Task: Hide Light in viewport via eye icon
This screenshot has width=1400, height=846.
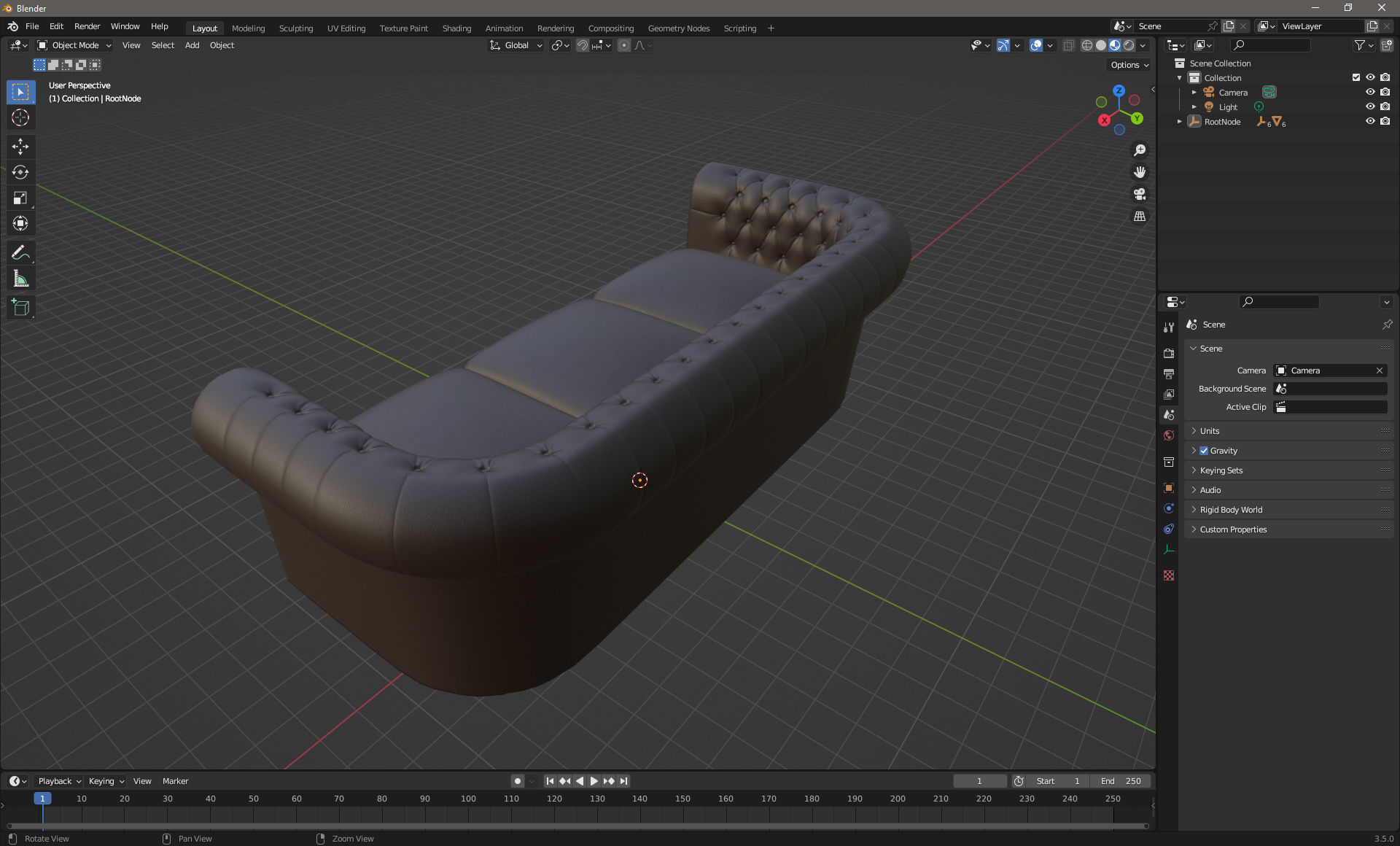Action: coord(1370,106)
